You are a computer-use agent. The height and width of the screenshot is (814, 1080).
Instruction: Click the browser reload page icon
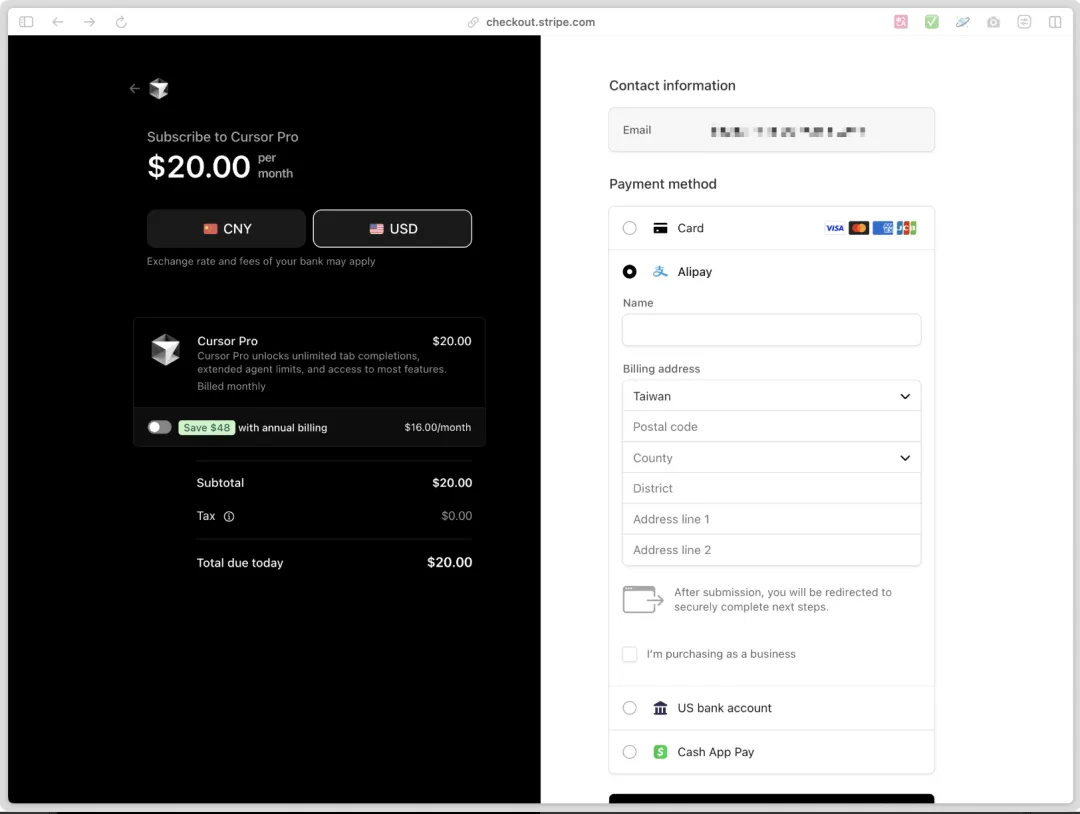(121, 22)
